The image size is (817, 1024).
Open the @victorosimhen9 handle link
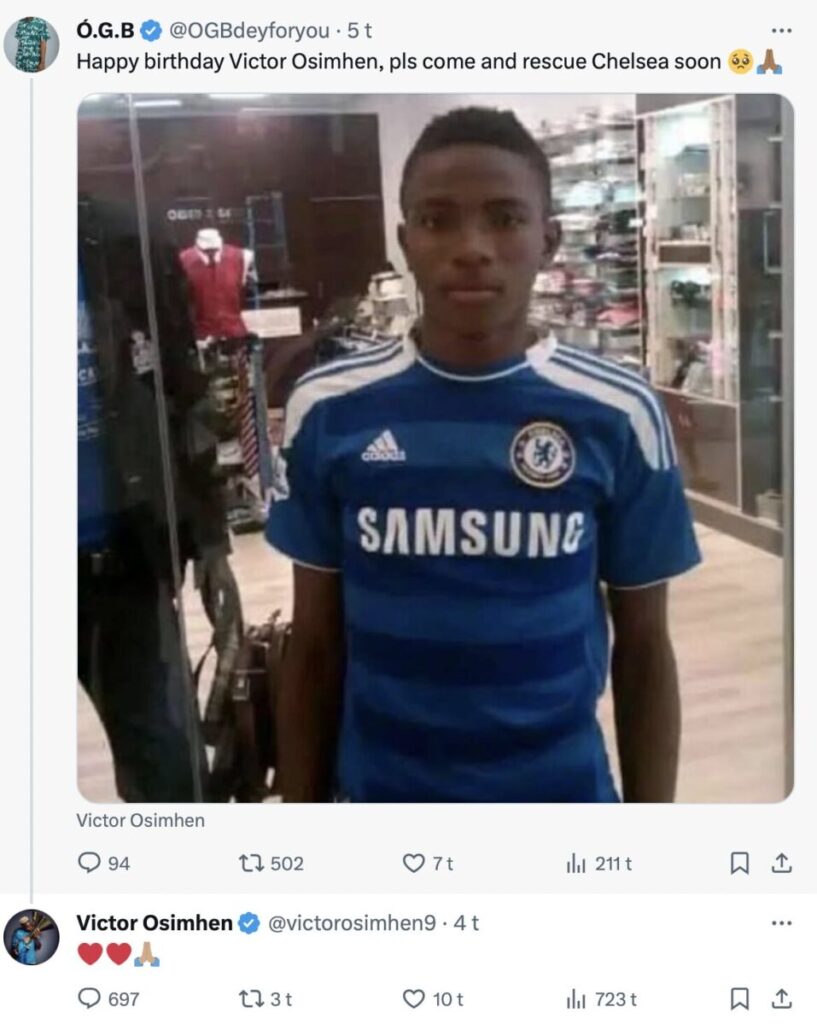pos(351,923)
